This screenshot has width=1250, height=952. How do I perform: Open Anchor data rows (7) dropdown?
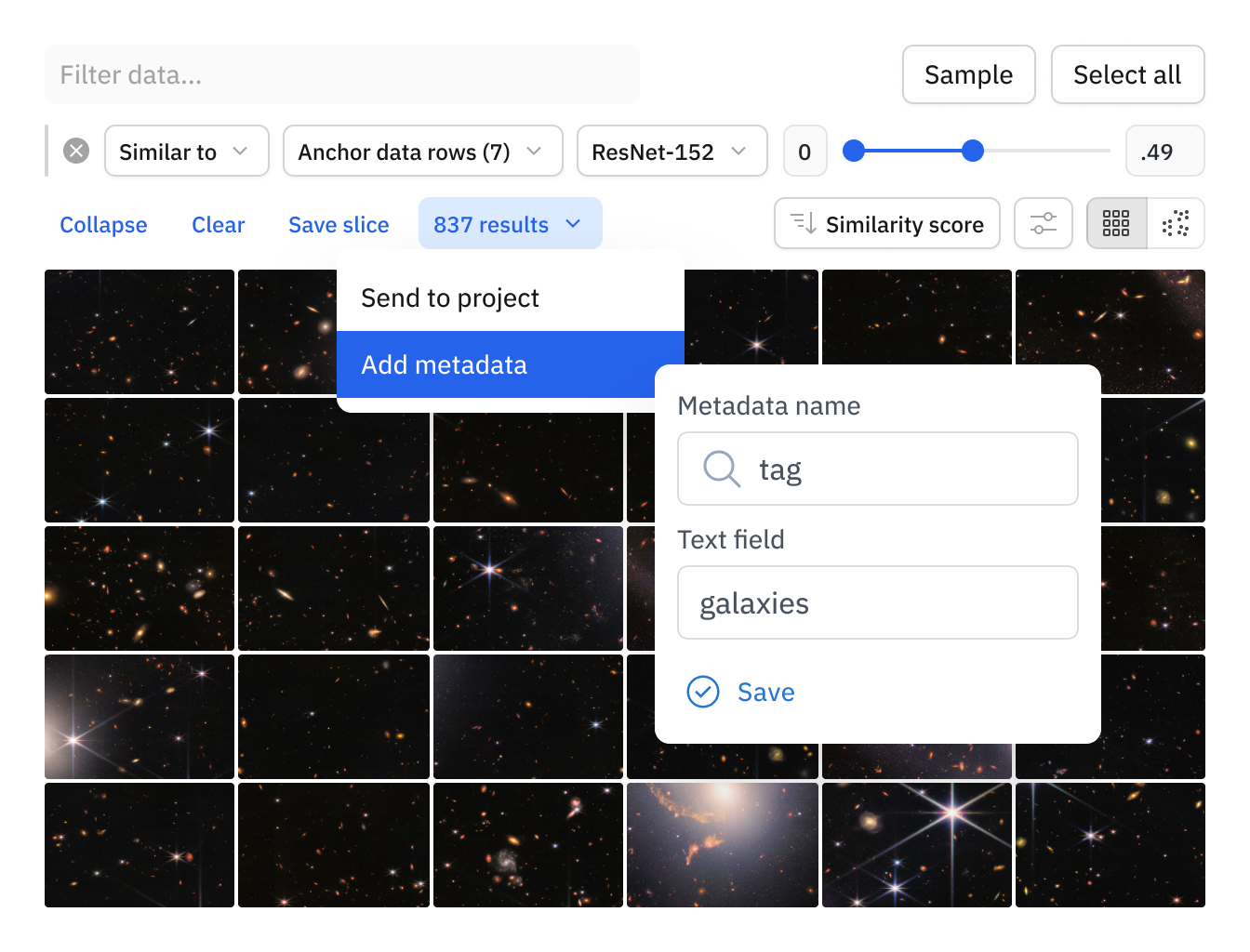tap(423, 151)
